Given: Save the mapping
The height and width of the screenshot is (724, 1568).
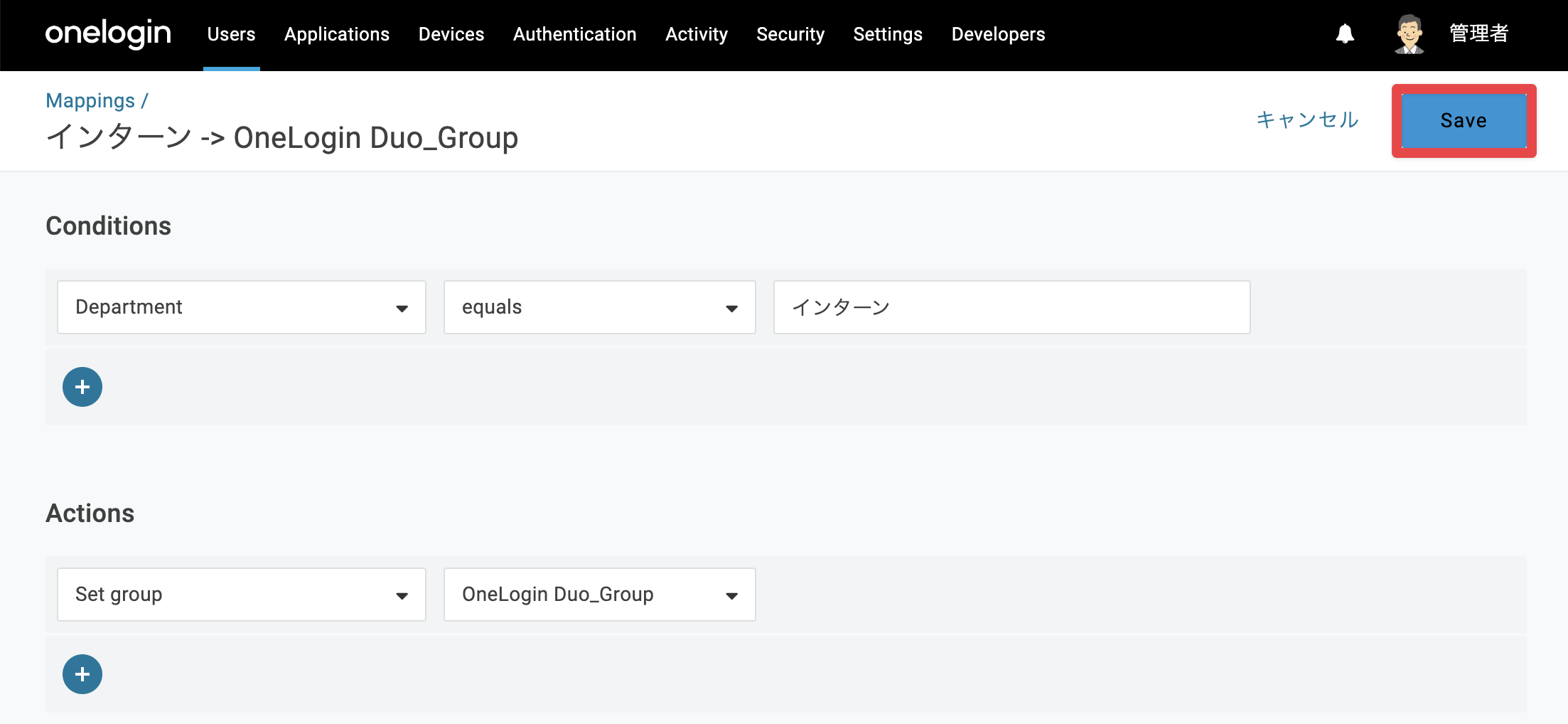Looking at the screenshot, I should (x=1464, y=121).
